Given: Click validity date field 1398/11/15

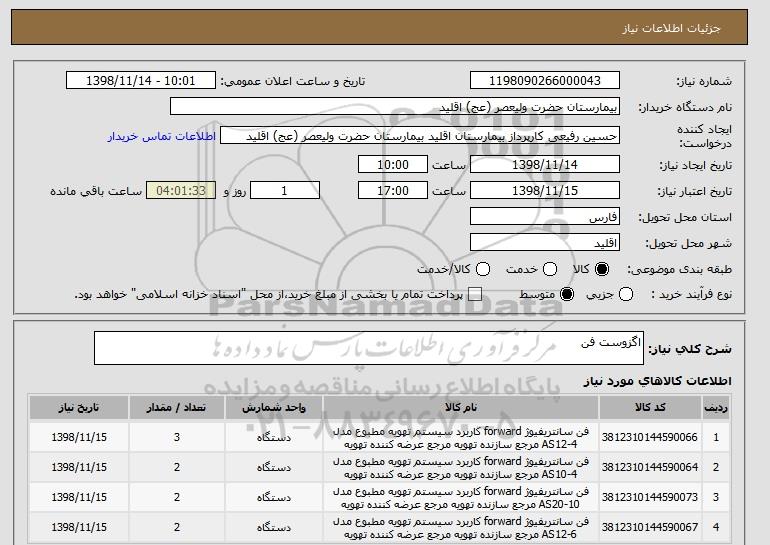Looking at the screenshot, I should point(545,191).
